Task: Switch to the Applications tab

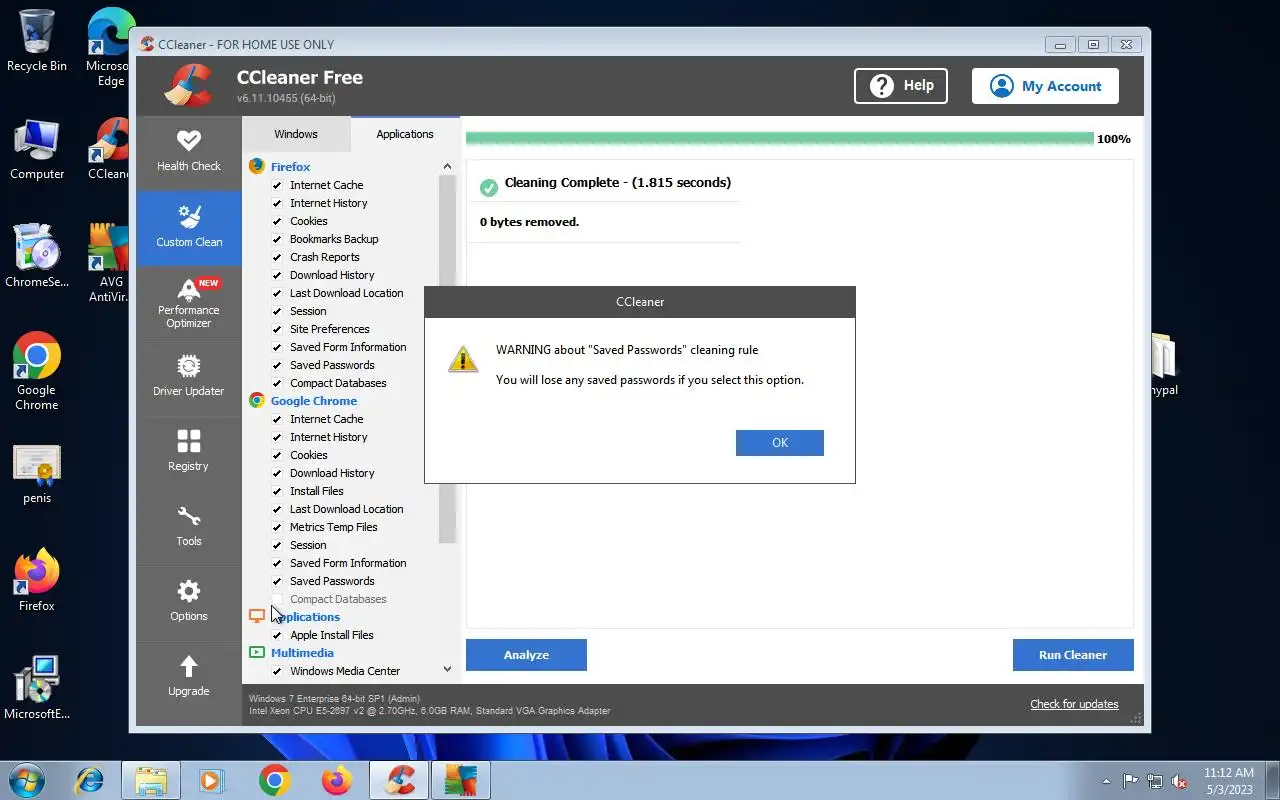Action: [x=405, y=134]
